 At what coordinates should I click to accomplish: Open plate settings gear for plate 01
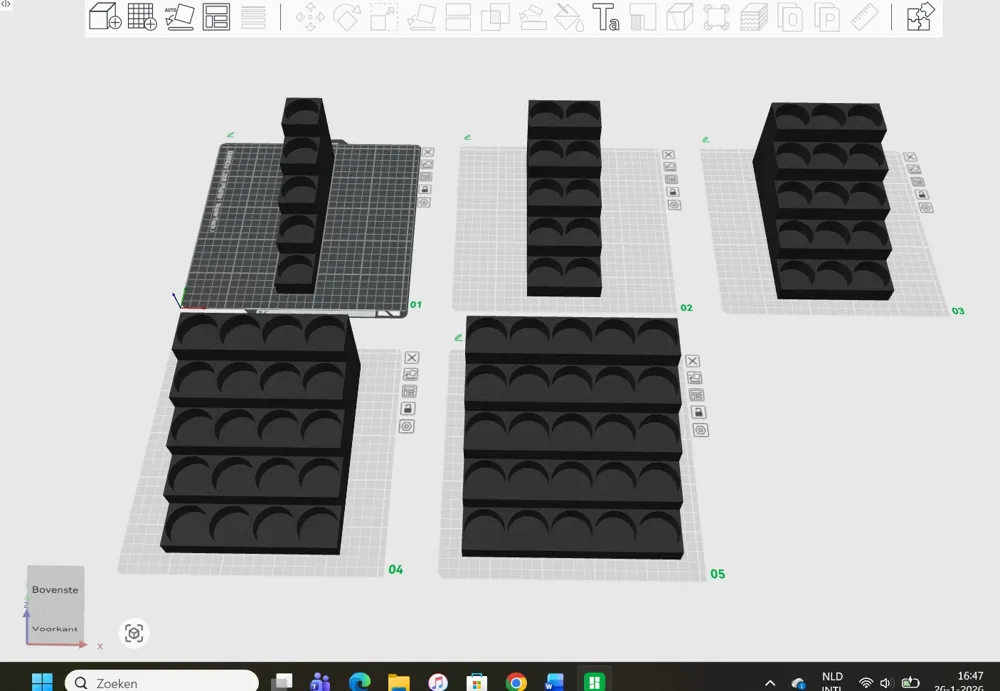point(426,202)
